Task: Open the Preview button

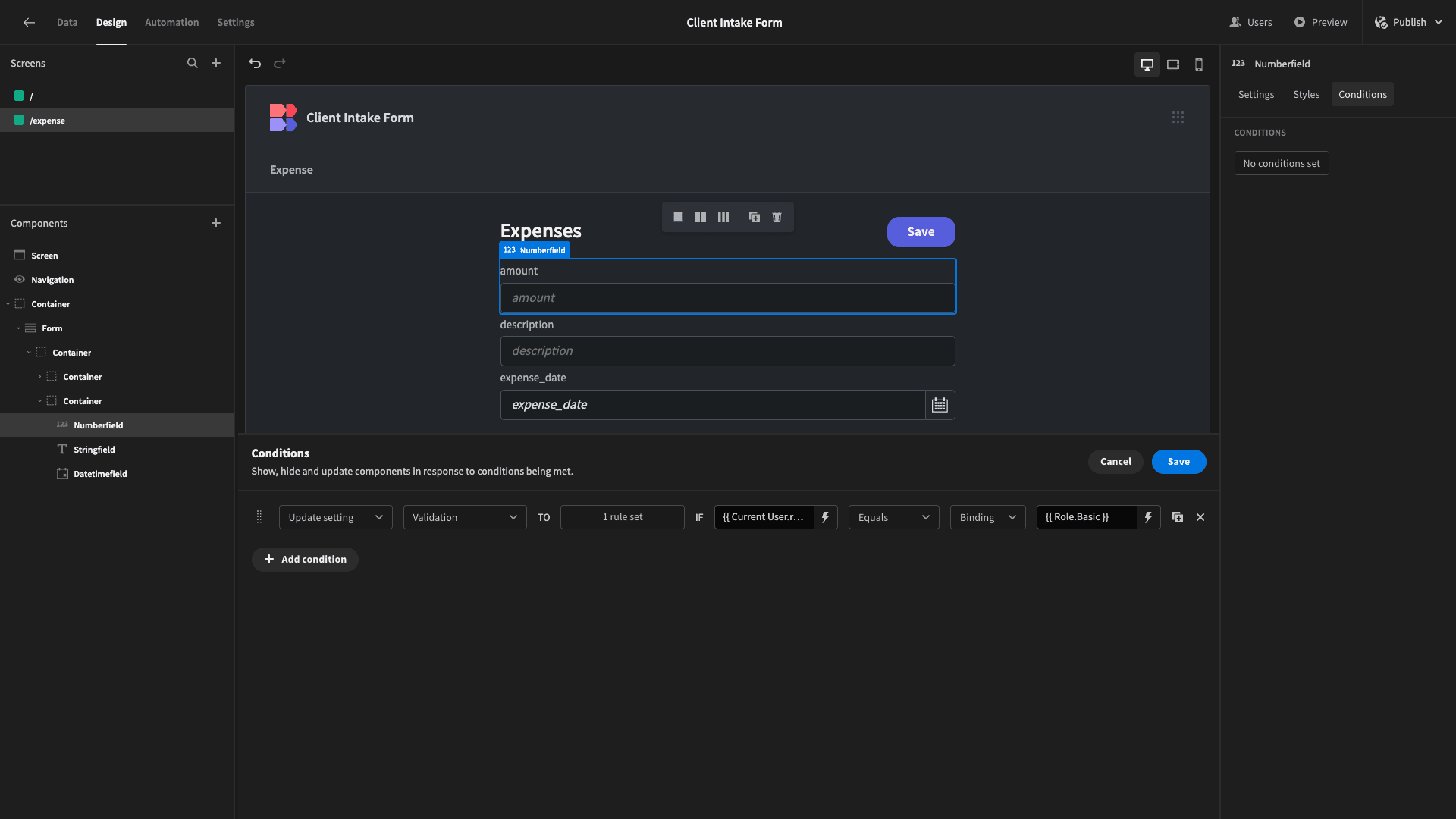Action: (1320, 23)
